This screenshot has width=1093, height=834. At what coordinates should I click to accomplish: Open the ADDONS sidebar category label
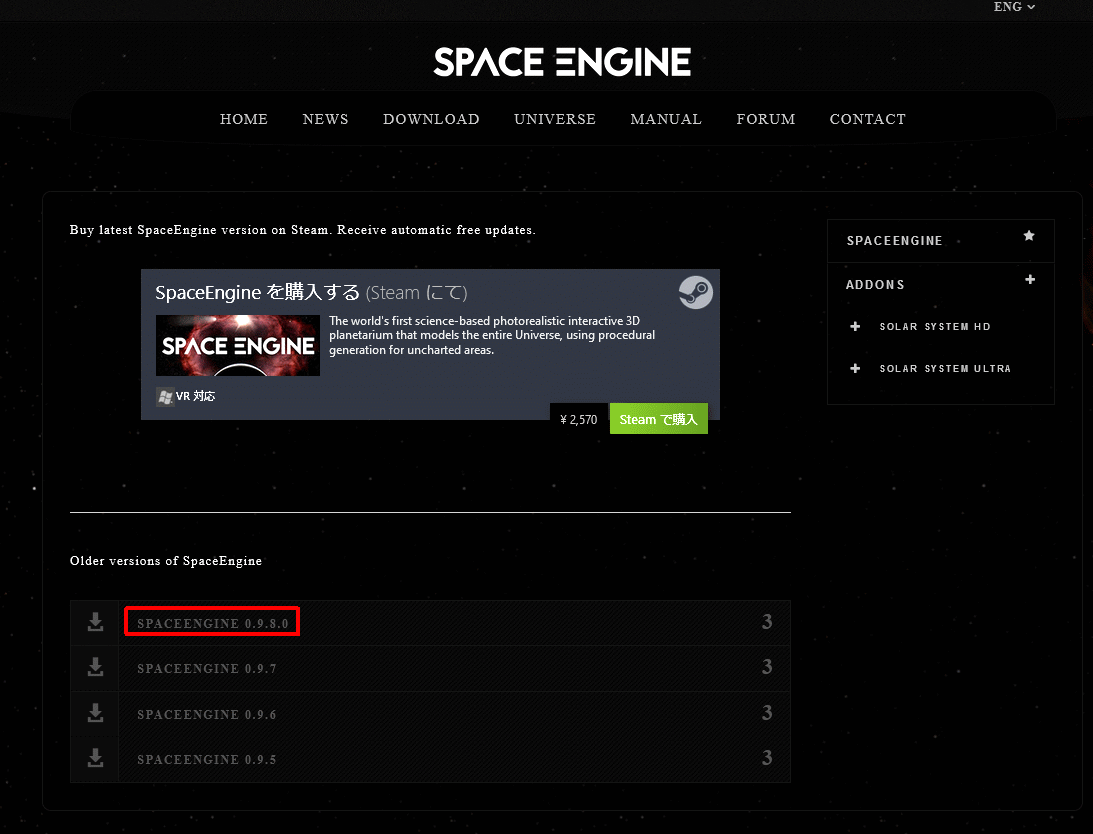click(875, 285)
